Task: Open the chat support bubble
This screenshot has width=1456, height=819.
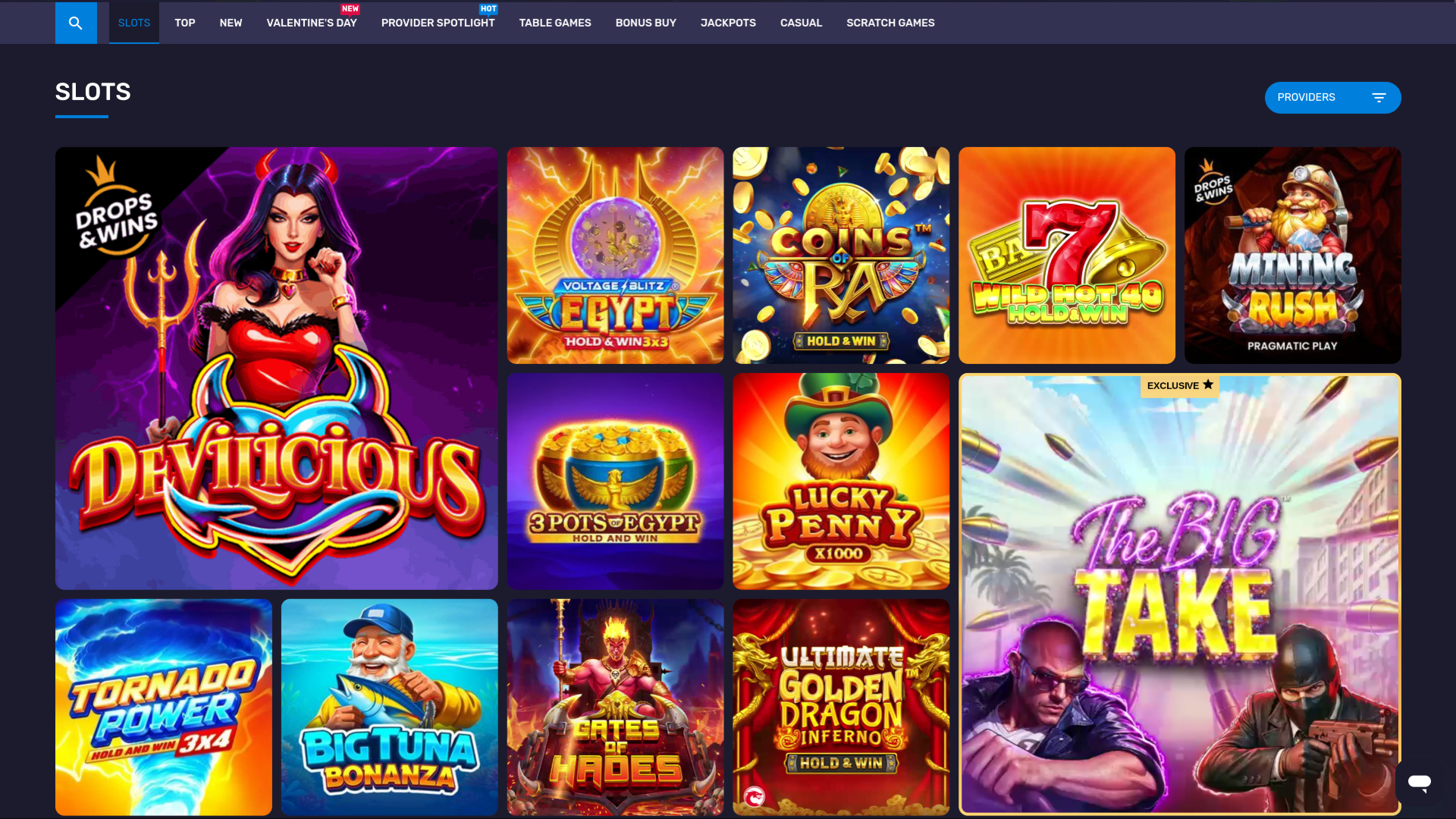Action: tap(1420, 783)
